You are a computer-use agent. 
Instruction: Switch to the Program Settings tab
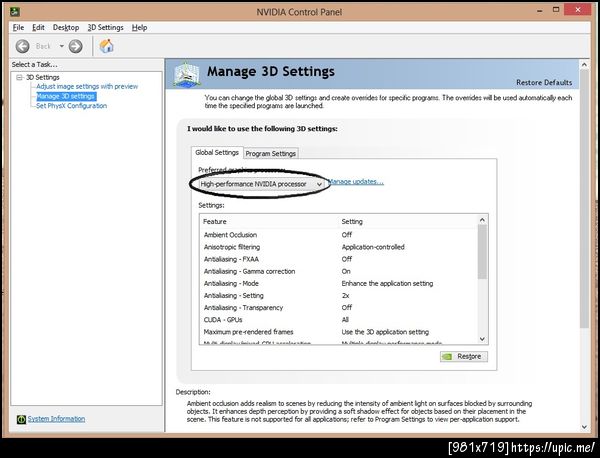point(271,153)
